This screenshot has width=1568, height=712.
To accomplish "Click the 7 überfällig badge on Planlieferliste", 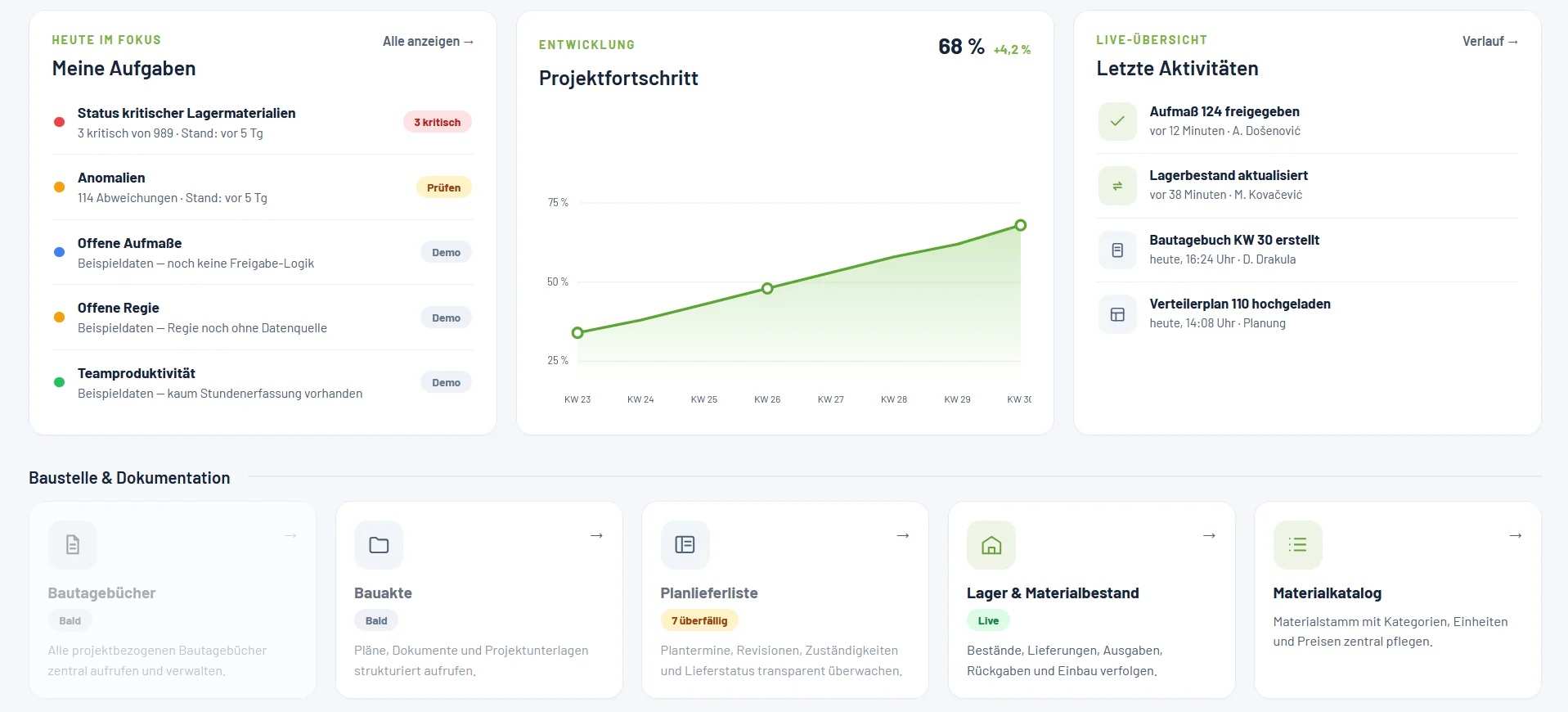I will tap(699, 620).
